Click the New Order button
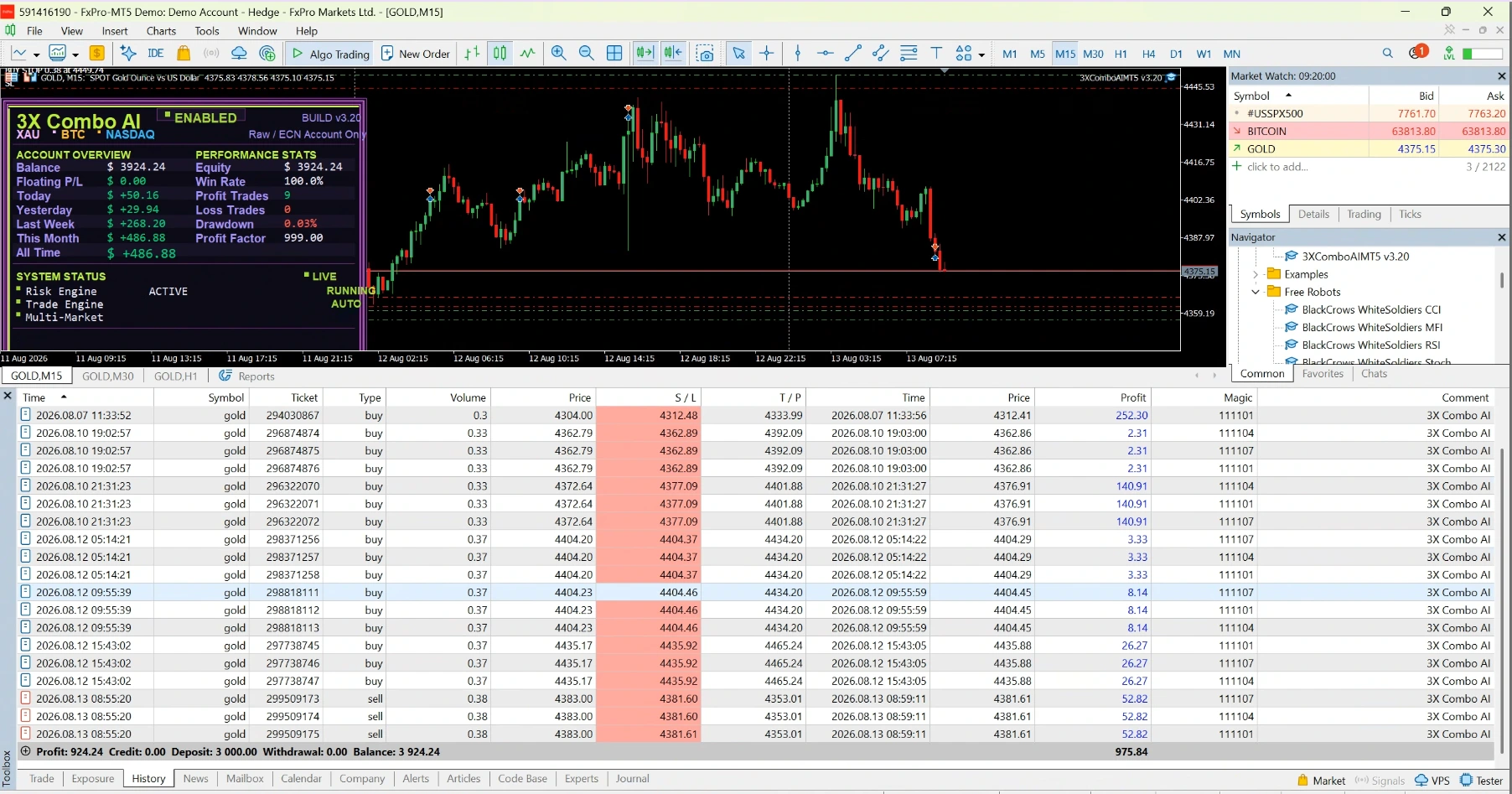The height and width of the screenshot is (794, 1512). click(x=416, y=54)
